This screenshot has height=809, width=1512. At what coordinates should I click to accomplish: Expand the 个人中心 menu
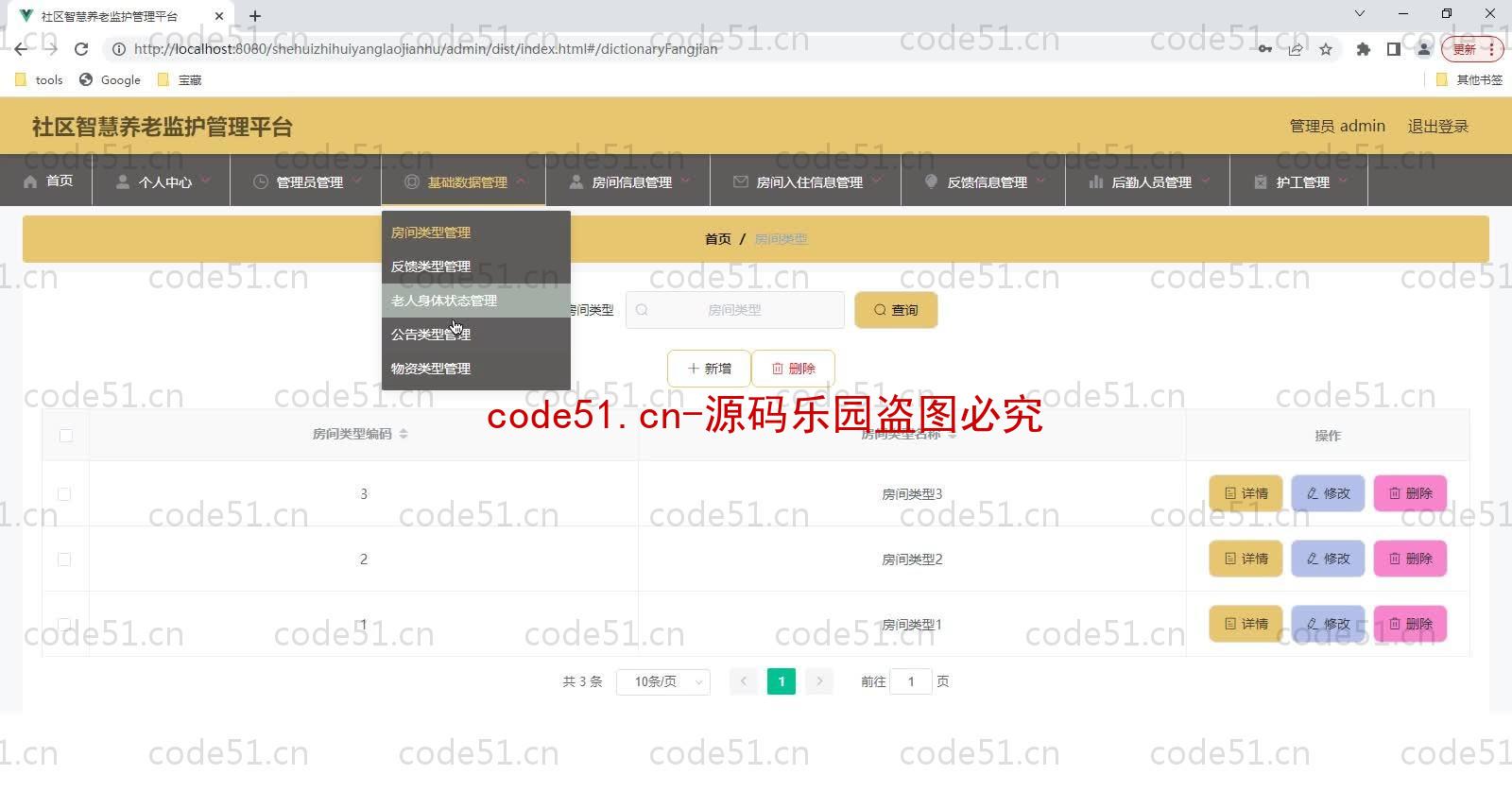[163, 181]
